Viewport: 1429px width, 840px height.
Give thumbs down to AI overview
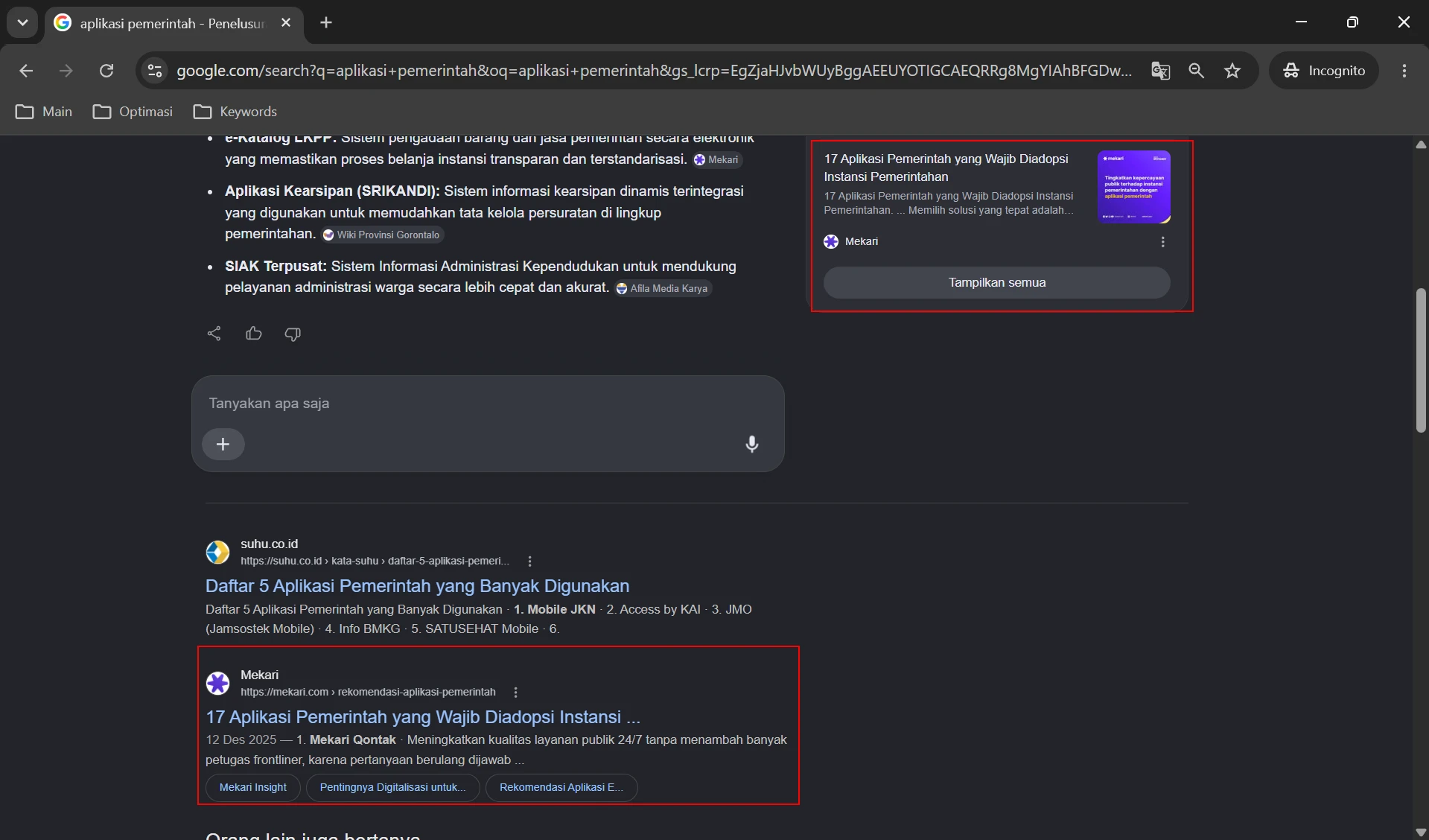[293, 334]
